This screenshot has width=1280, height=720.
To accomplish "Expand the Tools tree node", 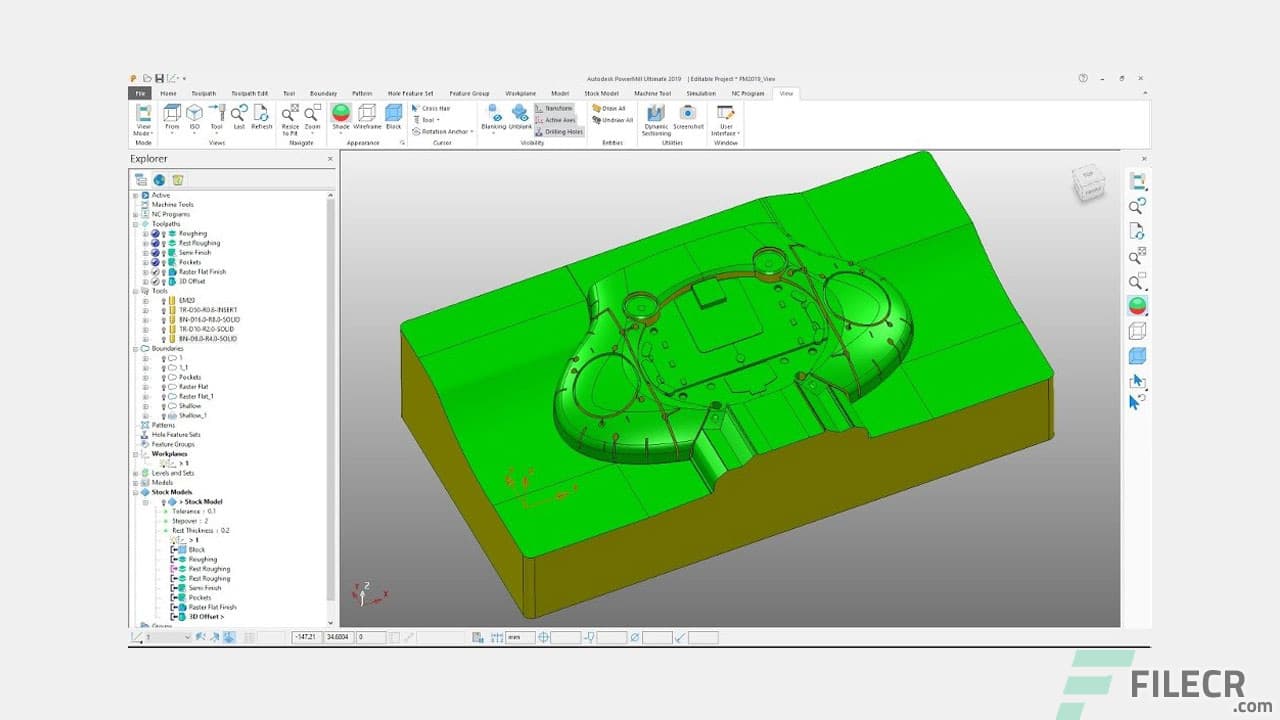I will (x=137, y=291).
